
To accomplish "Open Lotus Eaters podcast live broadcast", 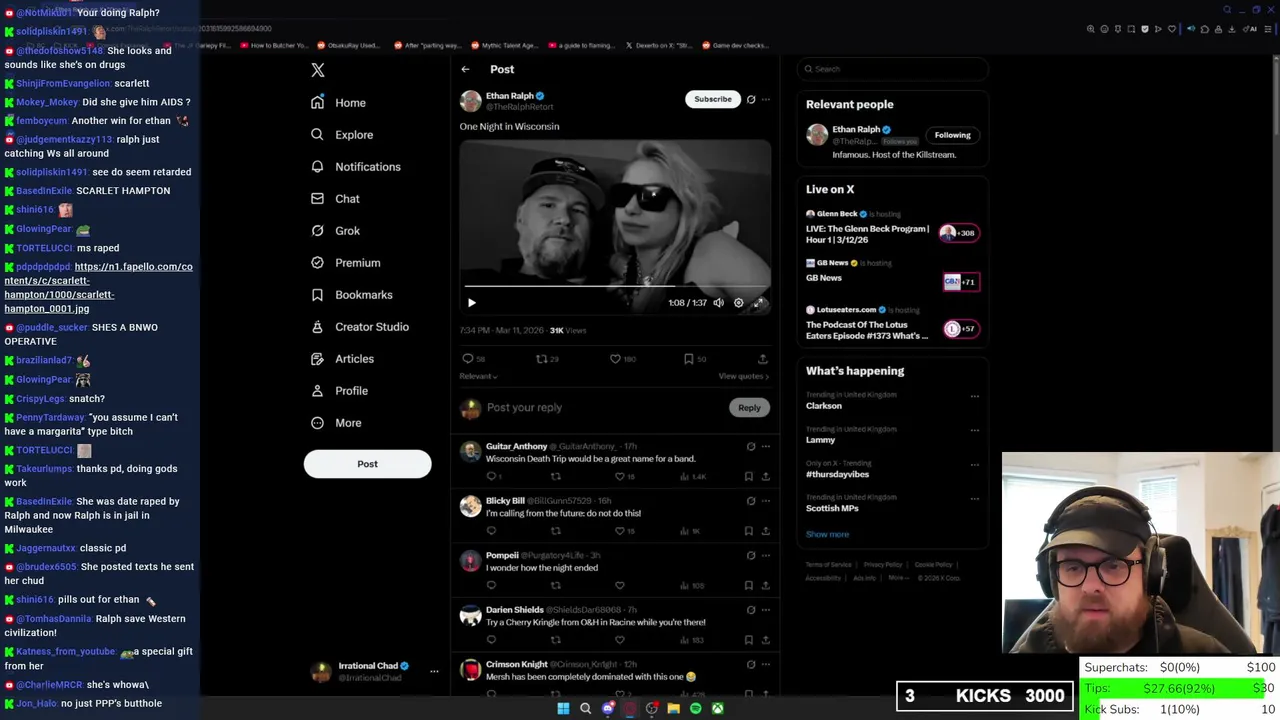I will (x=893, y=324).
